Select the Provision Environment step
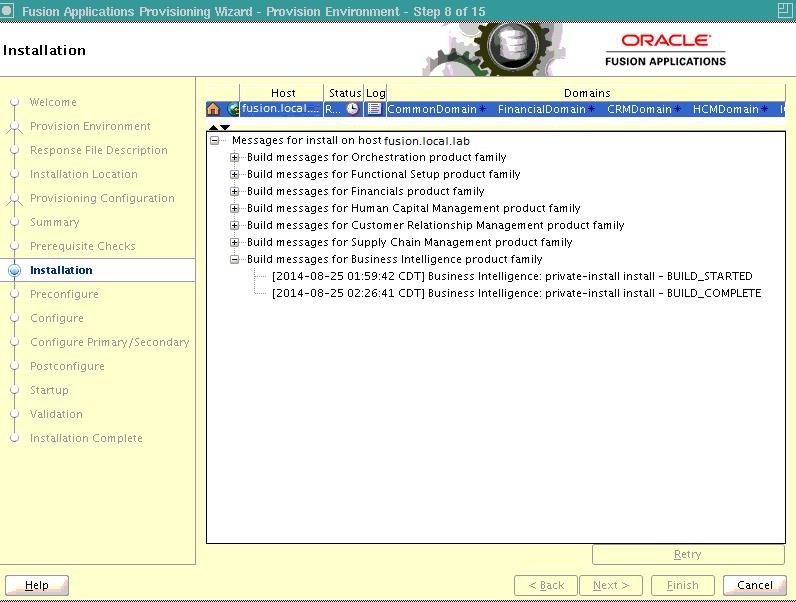 (90, 126)
